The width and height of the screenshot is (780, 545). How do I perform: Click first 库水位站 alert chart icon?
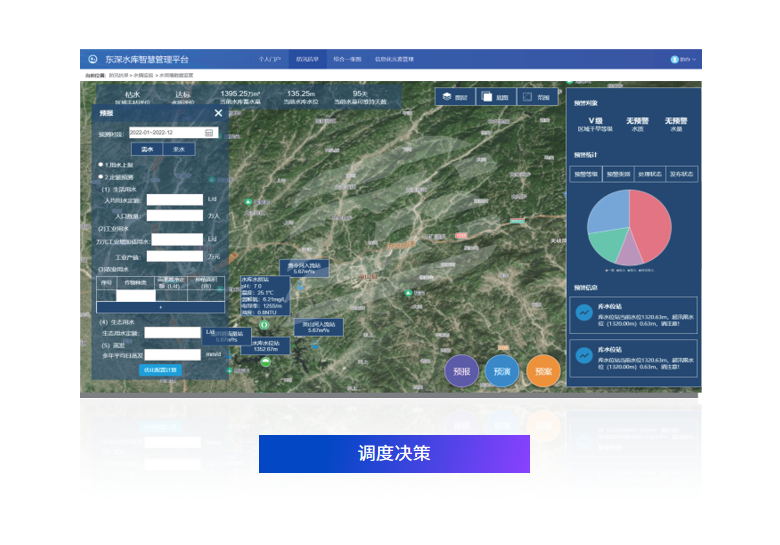[582, 313]
